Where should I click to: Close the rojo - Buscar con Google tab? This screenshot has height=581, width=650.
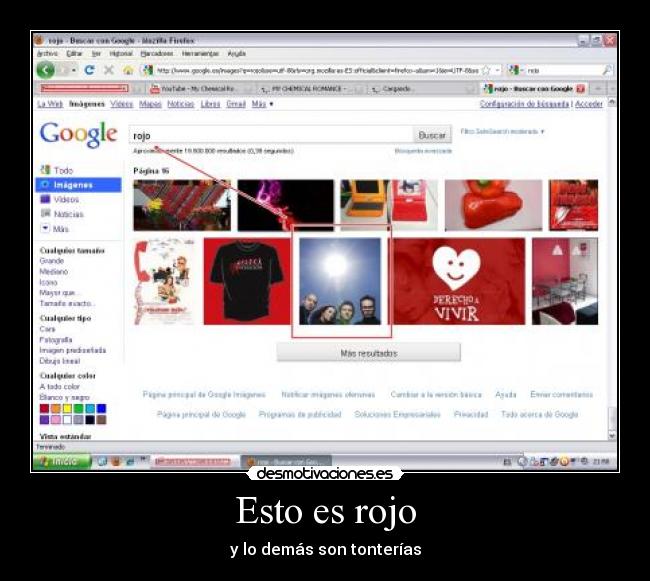tap(581, 89)
